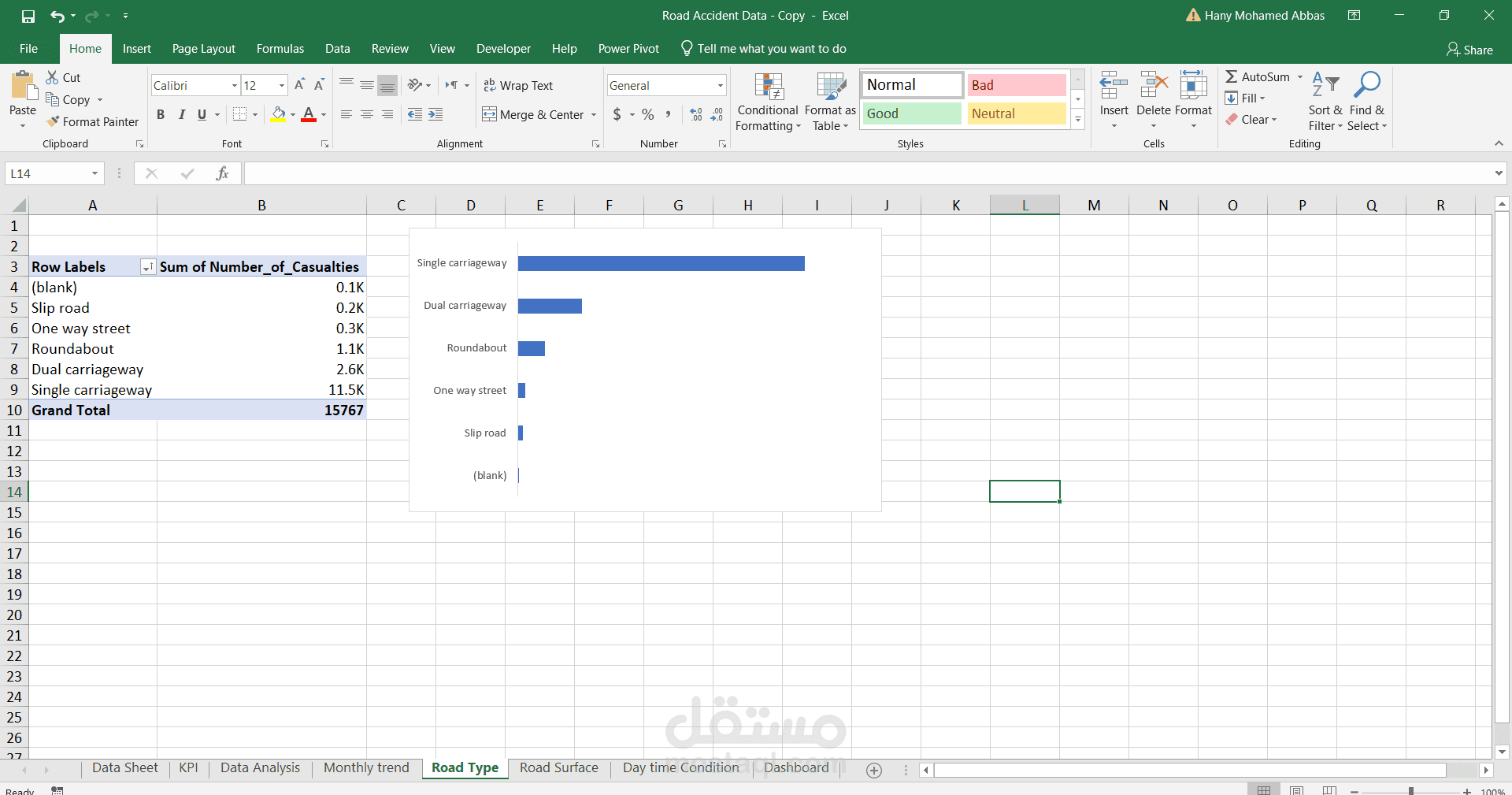Image resolution: width=1512 pixels, height=795 pixels.
Task: Decrease indent of cell contents
Action: [415, 114]
